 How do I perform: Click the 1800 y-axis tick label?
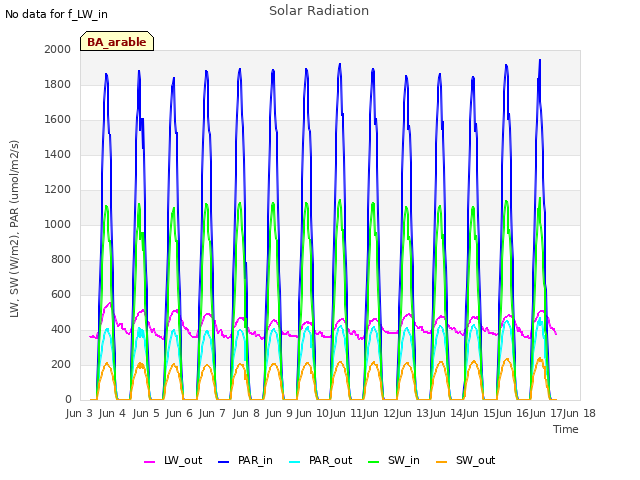pyautogui.click(x=58, y=84)
